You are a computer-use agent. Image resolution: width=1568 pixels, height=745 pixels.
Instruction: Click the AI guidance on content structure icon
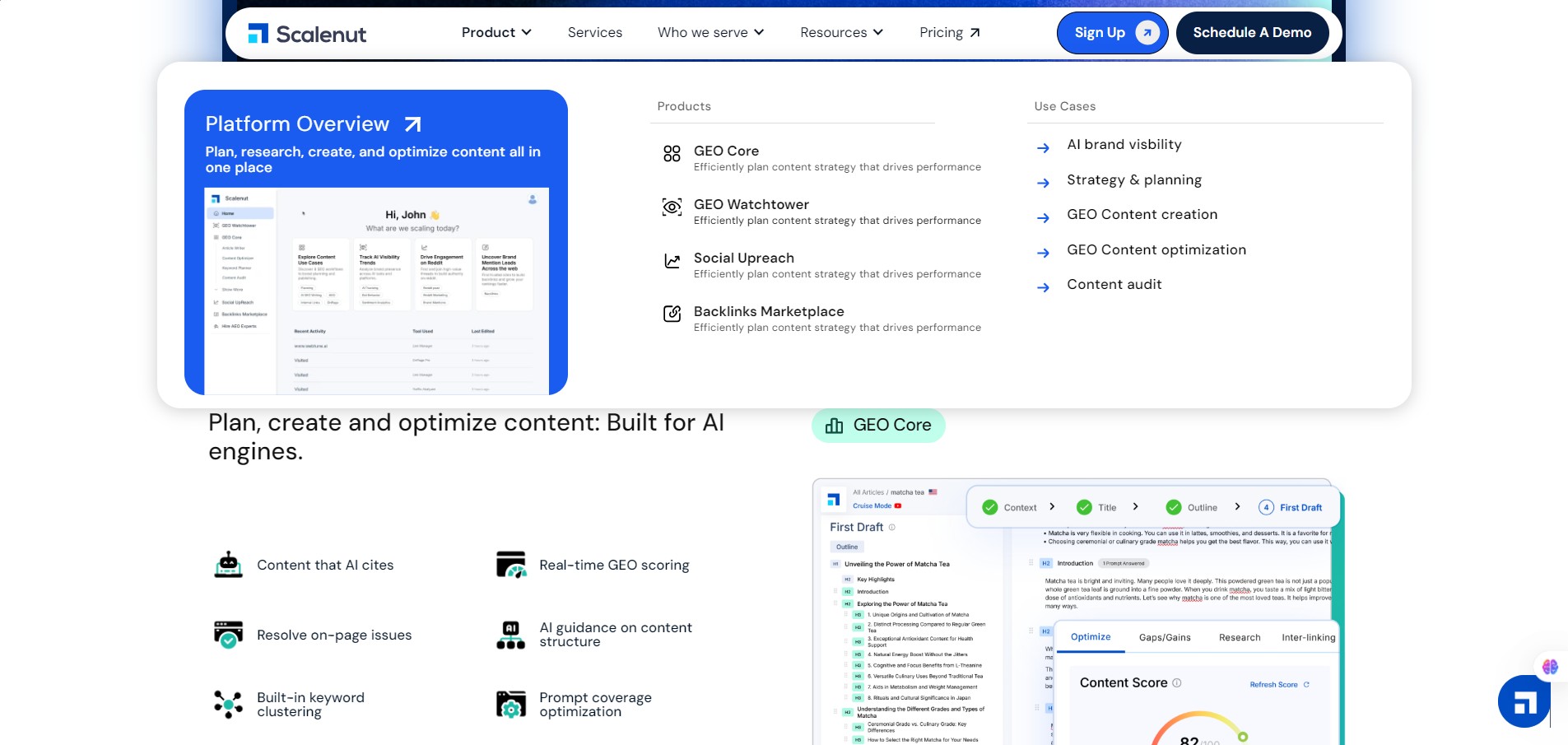[x=511, y=635]
